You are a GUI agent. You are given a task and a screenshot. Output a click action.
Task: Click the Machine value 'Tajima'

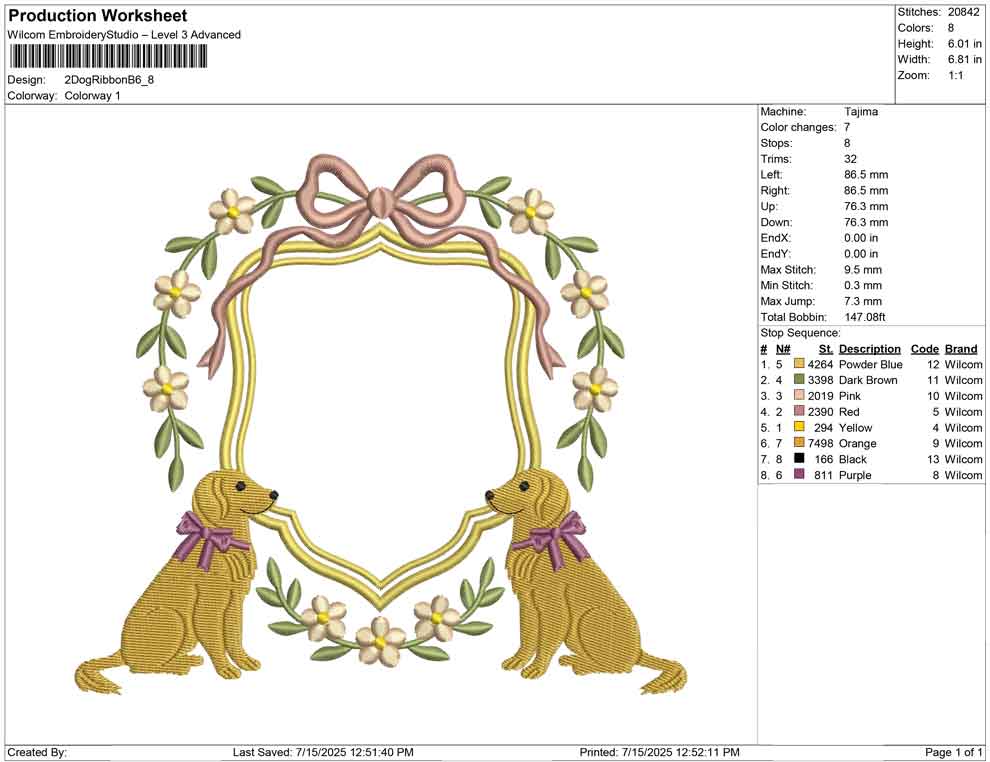(x=861, y=112)
